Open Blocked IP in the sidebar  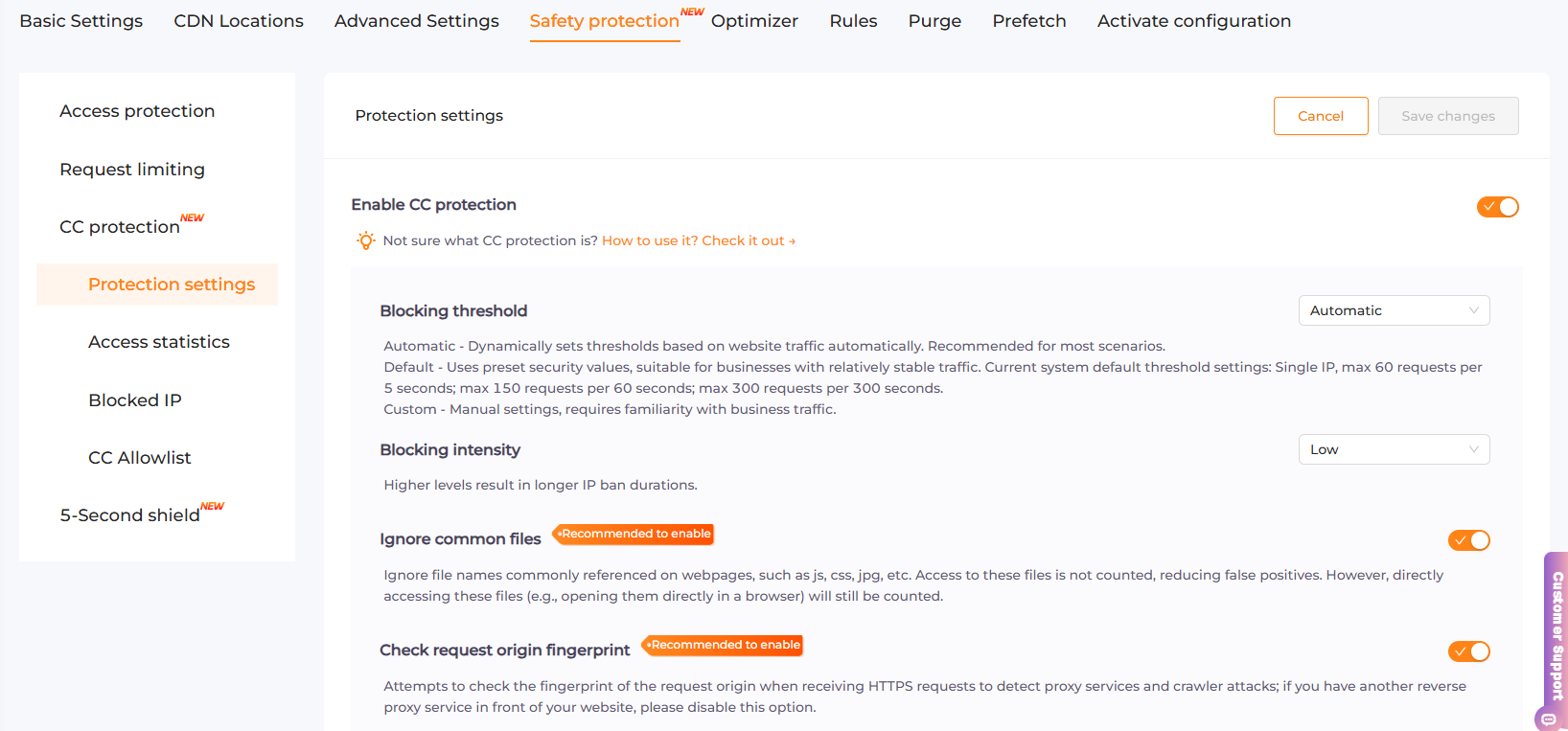[x=135, y=400]
